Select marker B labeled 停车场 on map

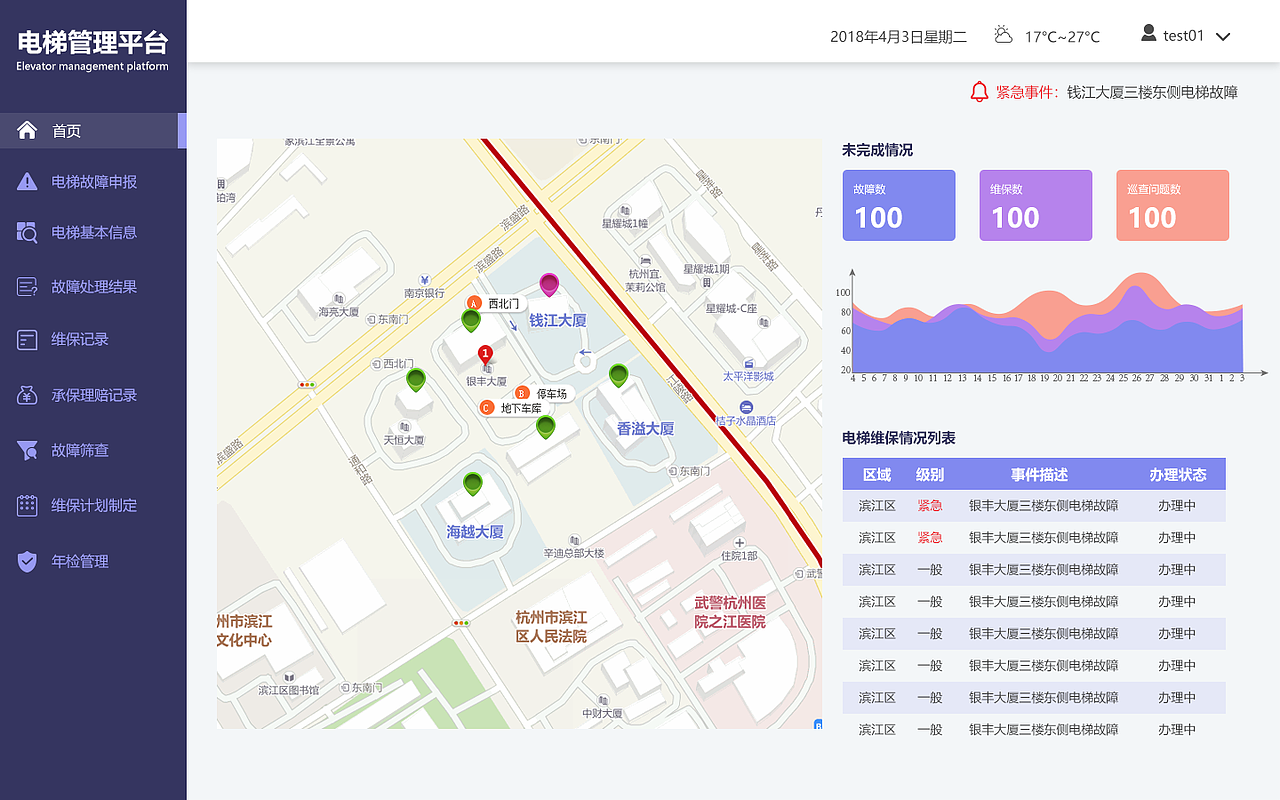click(521, 394)
